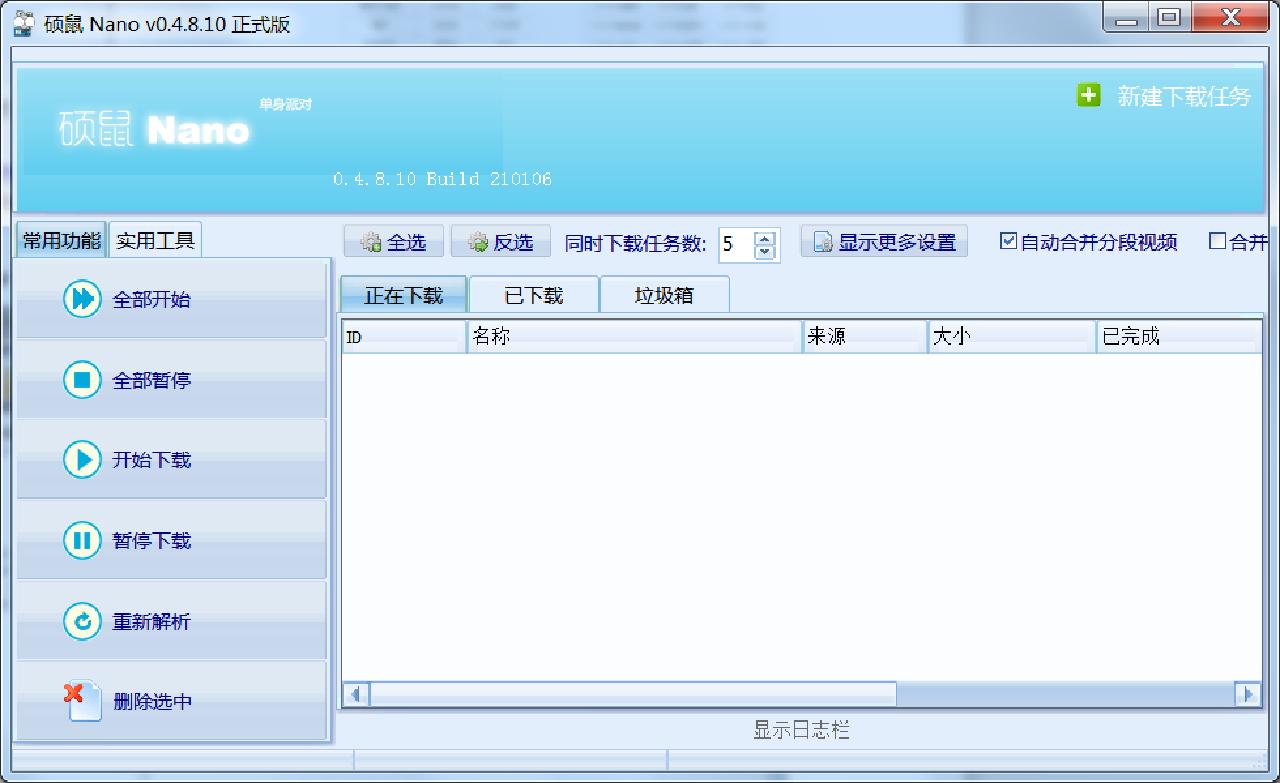
Task: Click the Invert Selection (反选) icon
Action: (x=478, y=240)
